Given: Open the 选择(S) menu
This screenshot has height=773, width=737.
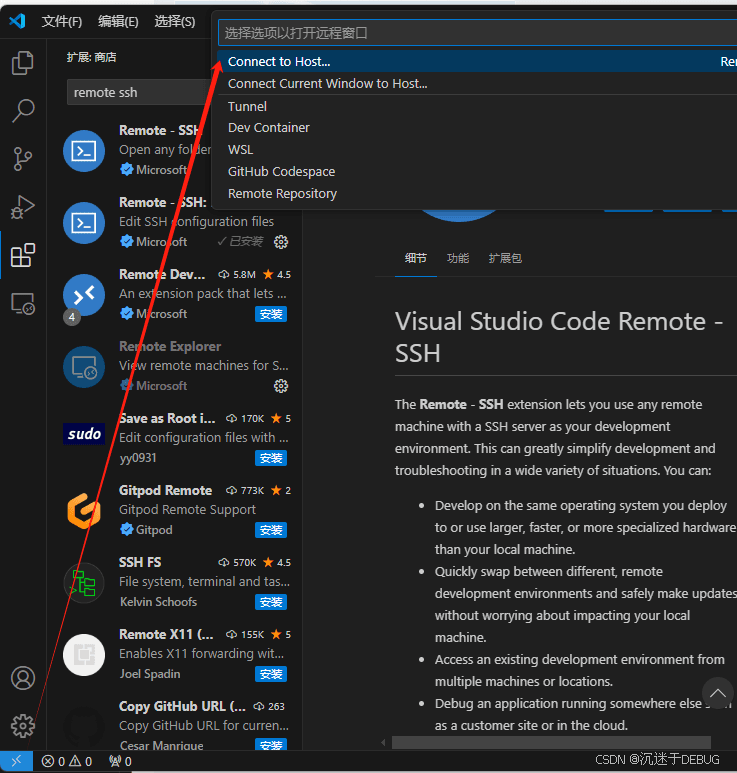Looking at the screenshot, I should pyautogui.click(x=175, y=21).
